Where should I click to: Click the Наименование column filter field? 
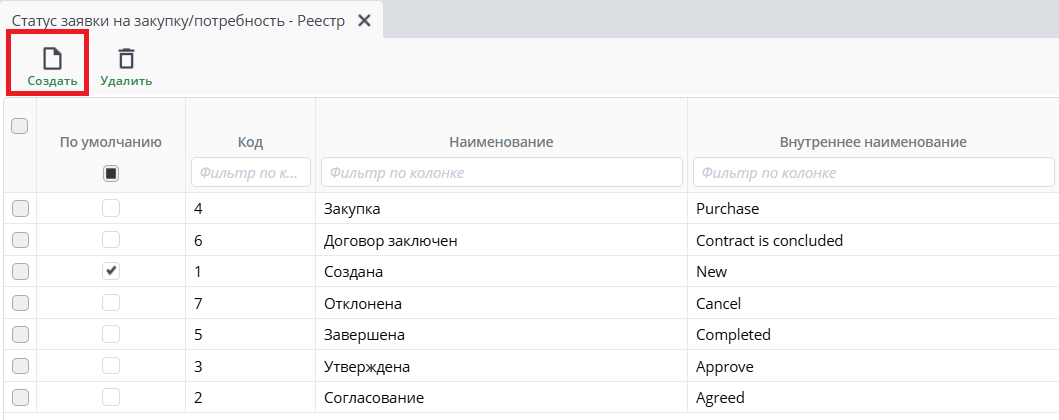(501, 173)
